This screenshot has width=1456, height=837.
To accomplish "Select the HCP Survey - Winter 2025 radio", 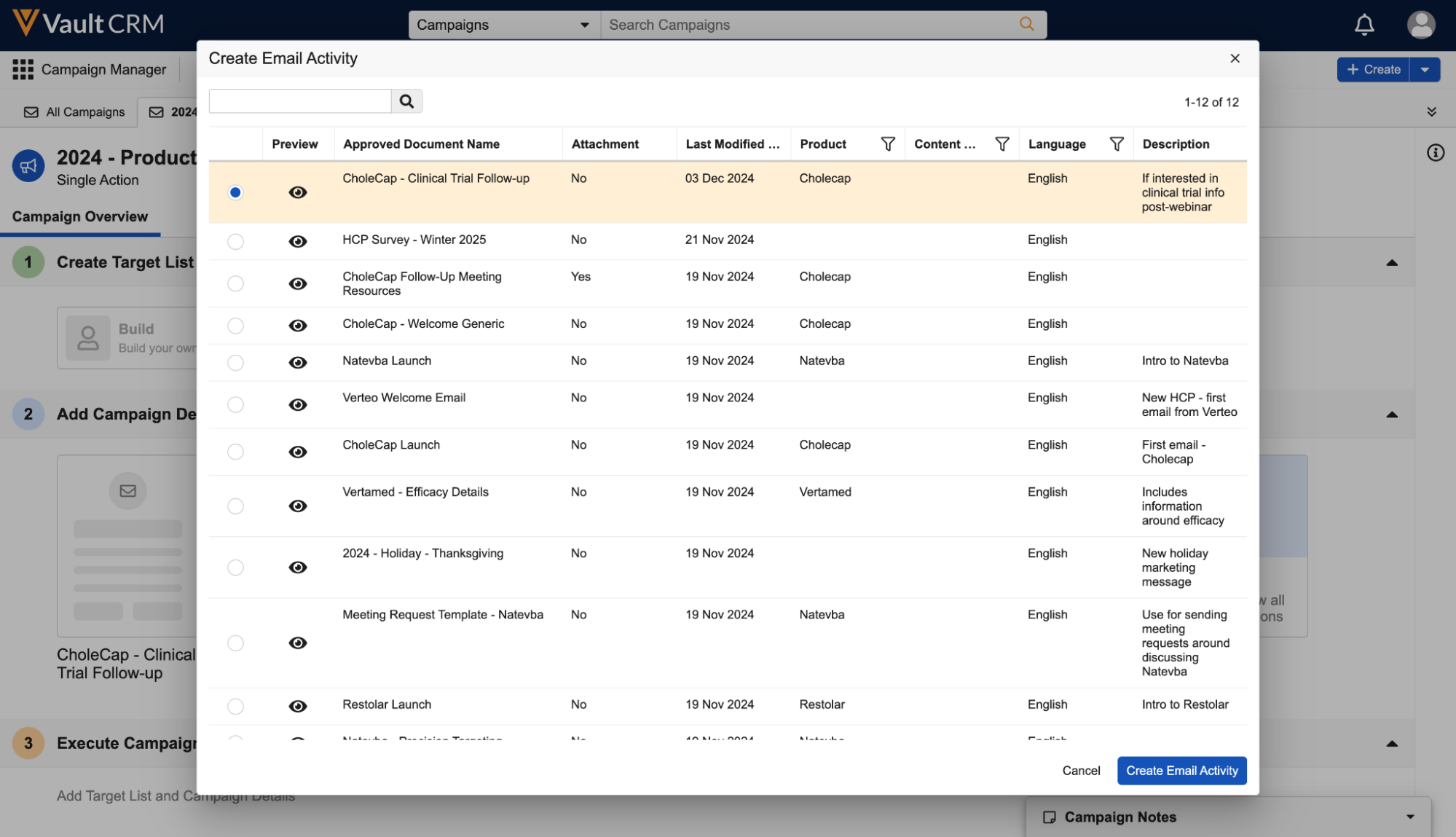I will pyautogui.click(x=235, y=241).
